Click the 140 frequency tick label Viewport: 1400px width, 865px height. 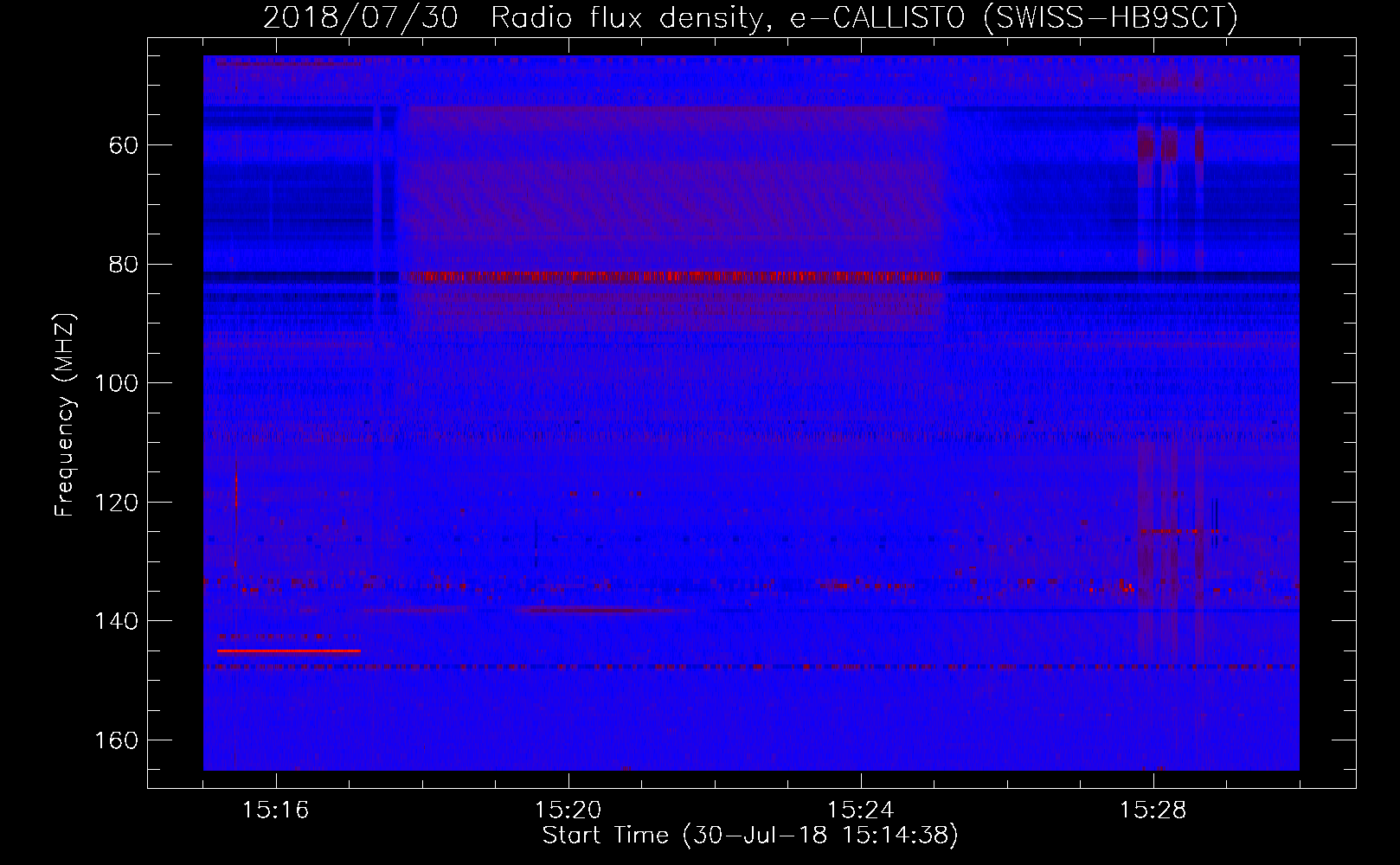tap(116, 622)
